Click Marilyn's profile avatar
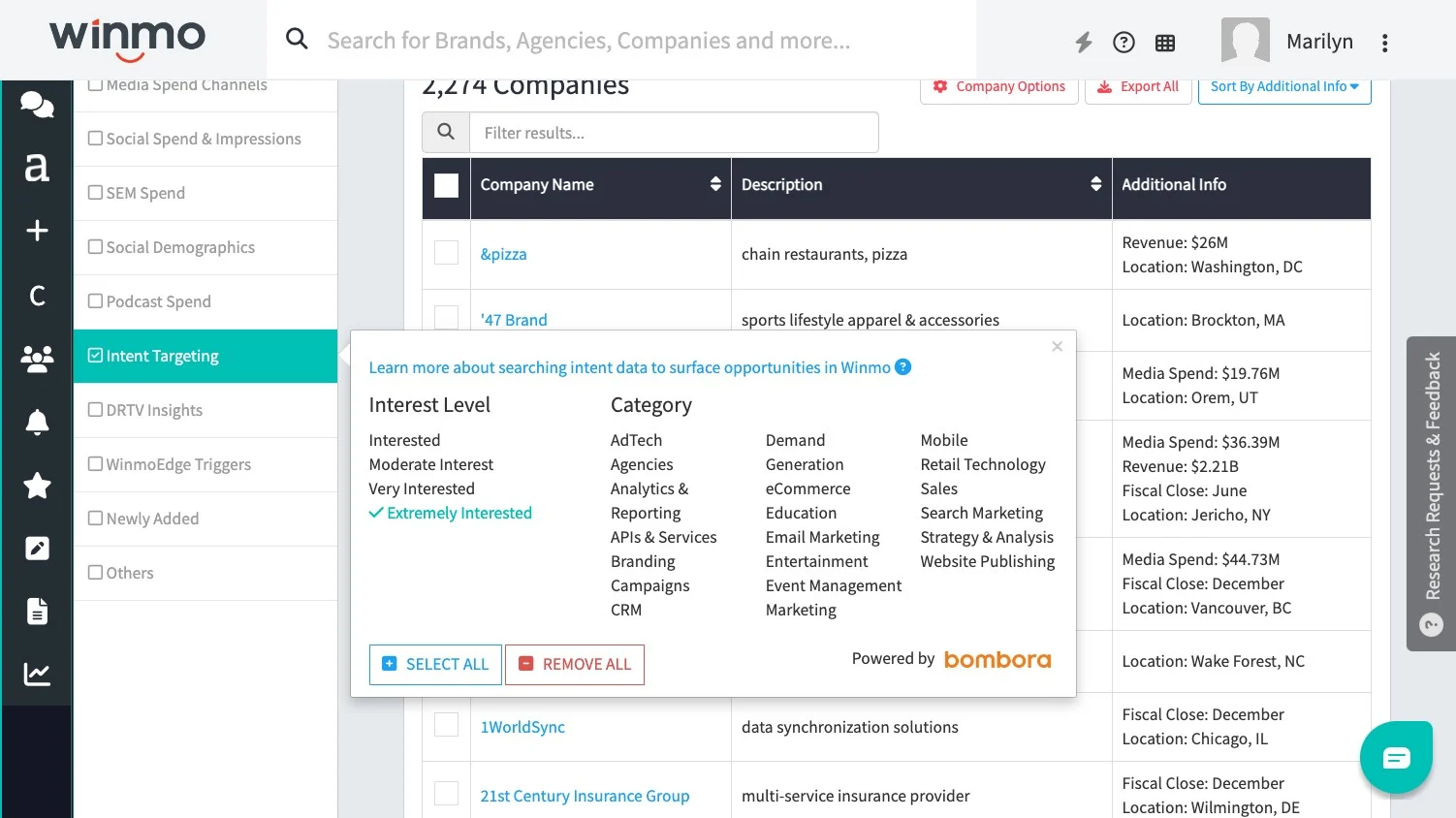 pos(1245,41)
